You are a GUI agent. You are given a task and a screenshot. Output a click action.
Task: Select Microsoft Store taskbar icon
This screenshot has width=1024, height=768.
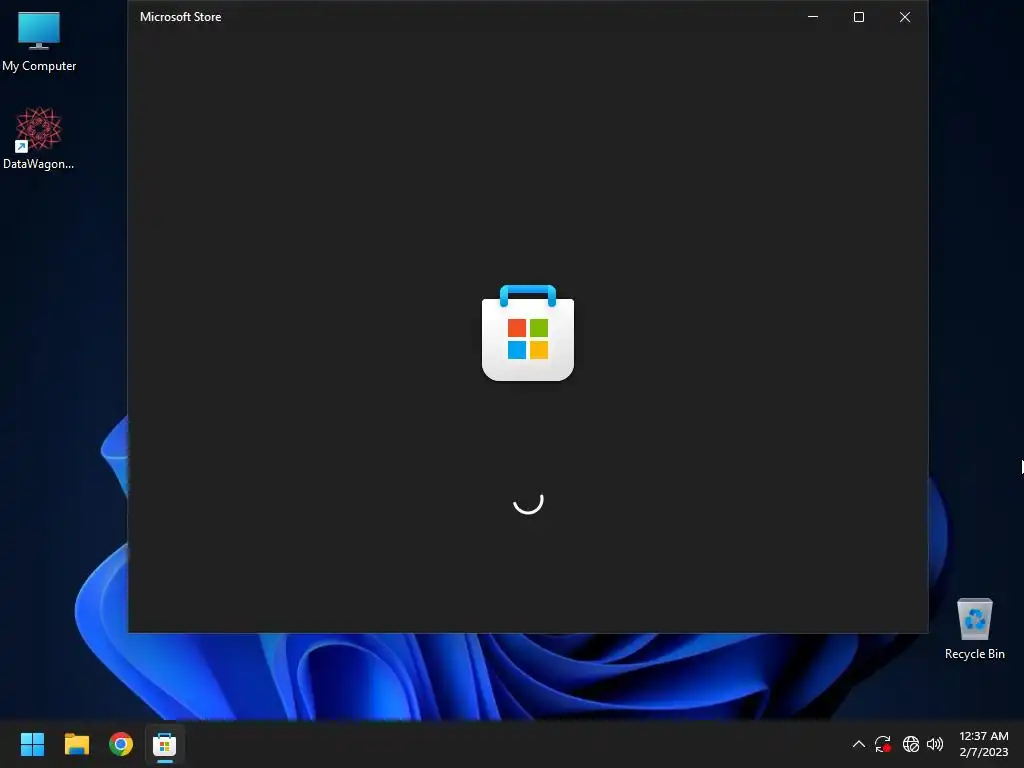[165, 744]
